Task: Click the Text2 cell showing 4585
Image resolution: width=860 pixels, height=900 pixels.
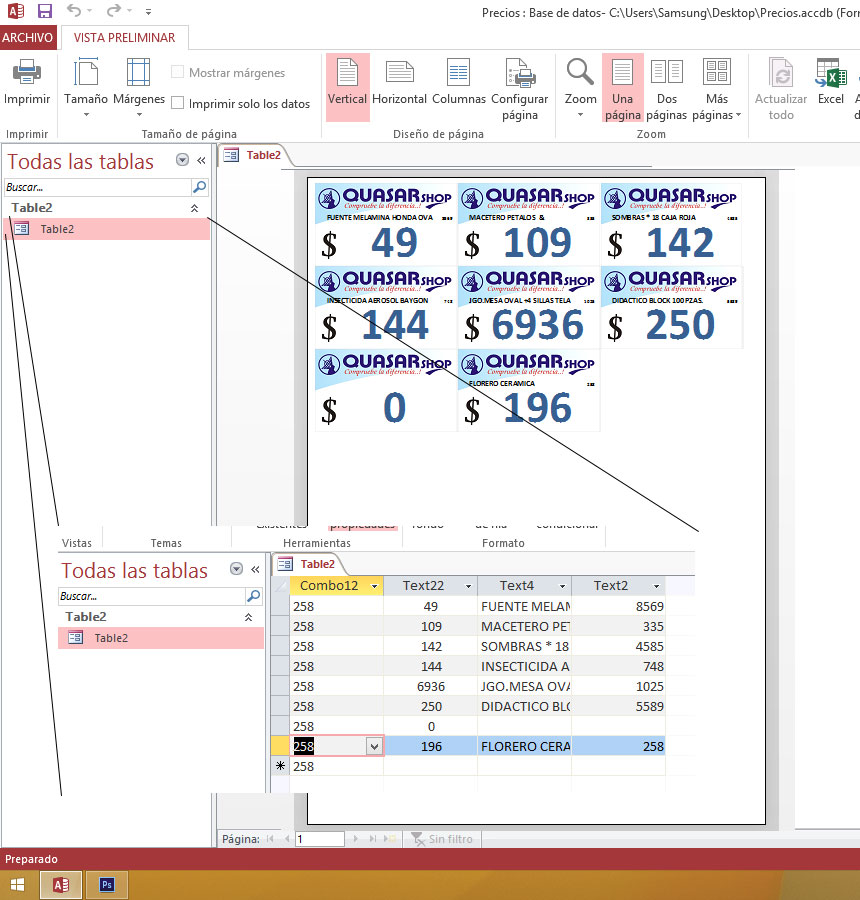Action: click(618, 646)
